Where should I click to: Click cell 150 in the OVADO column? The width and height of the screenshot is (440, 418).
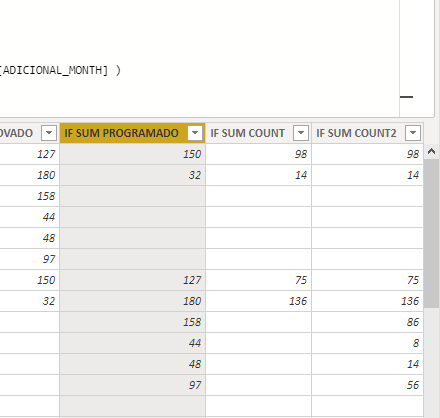click(x=30, y=280)
